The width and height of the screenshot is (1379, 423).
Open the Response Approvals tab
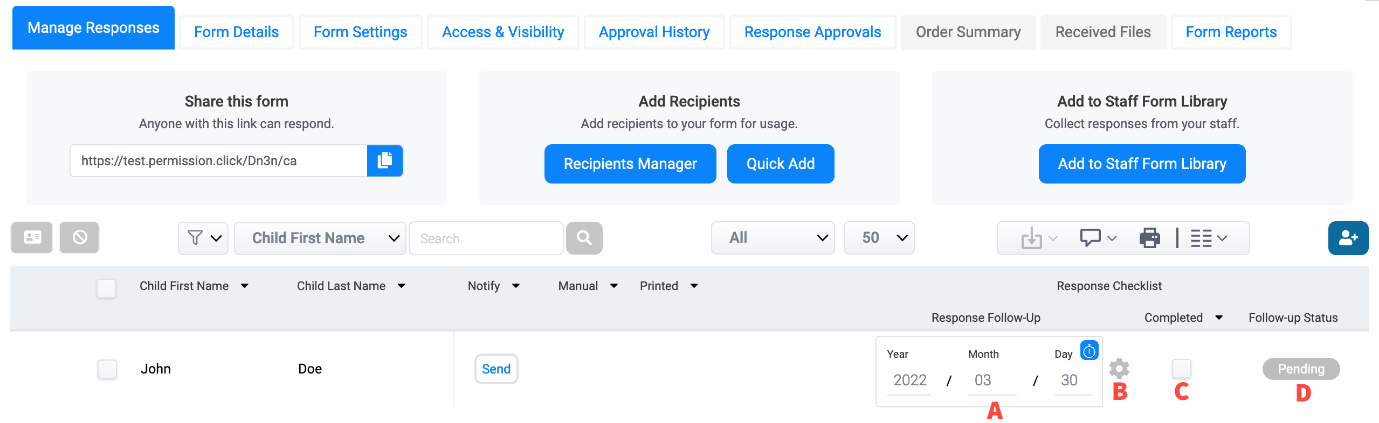[x=812, y=32]
